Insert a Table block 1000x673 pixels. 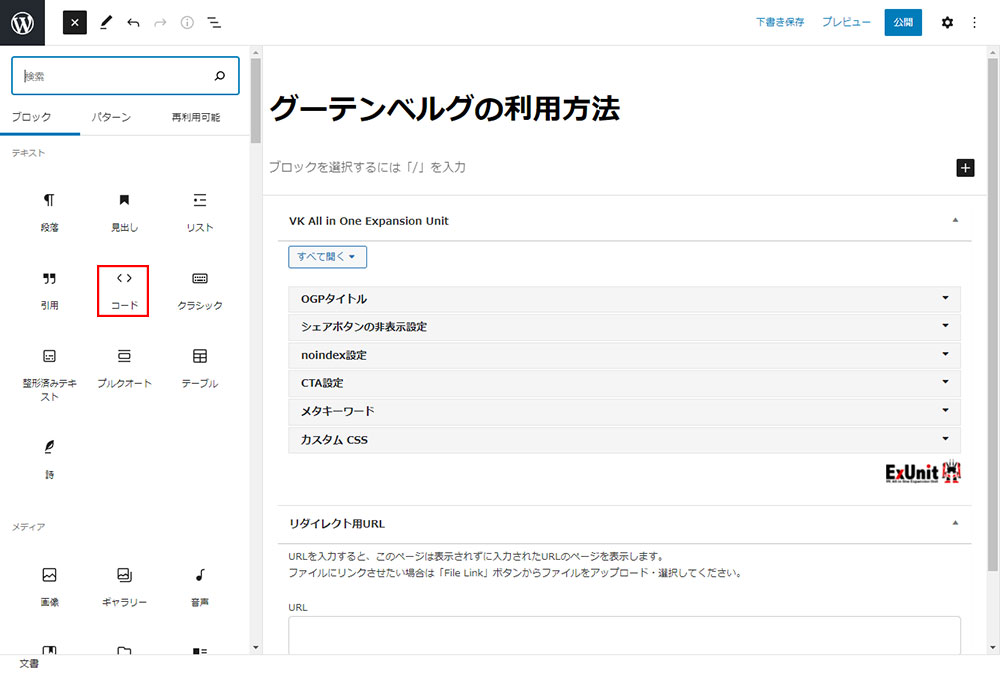199,367
